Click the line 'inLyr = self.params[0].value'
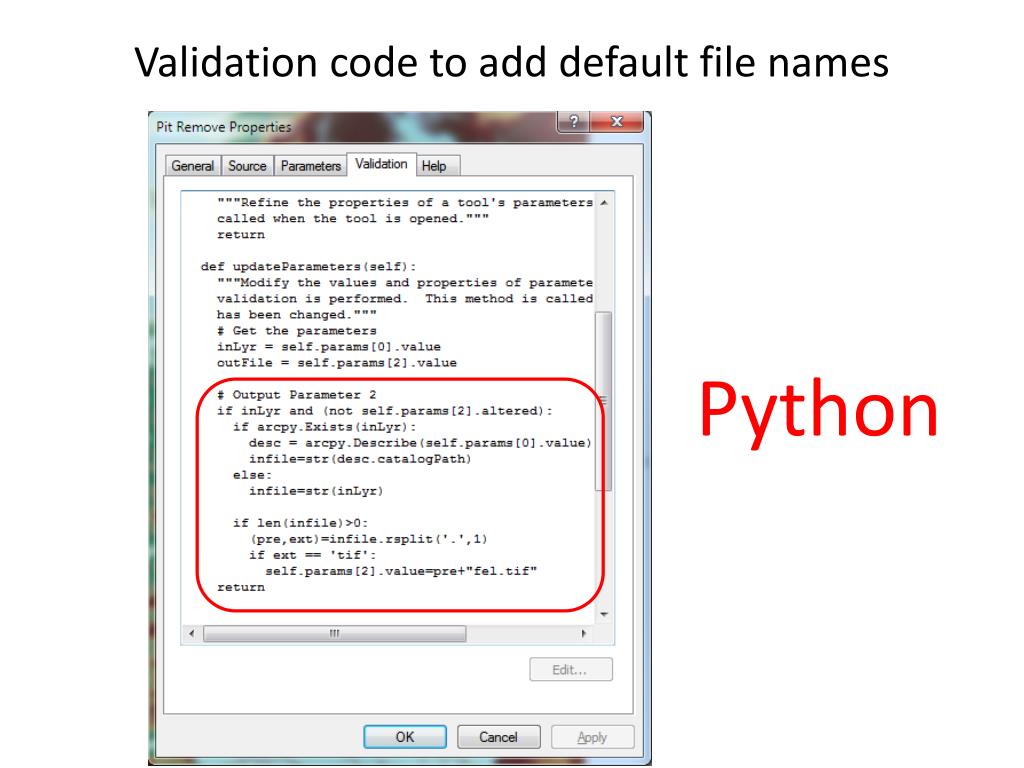This screenshot has width=1024, height=768. tap(328, 347)
